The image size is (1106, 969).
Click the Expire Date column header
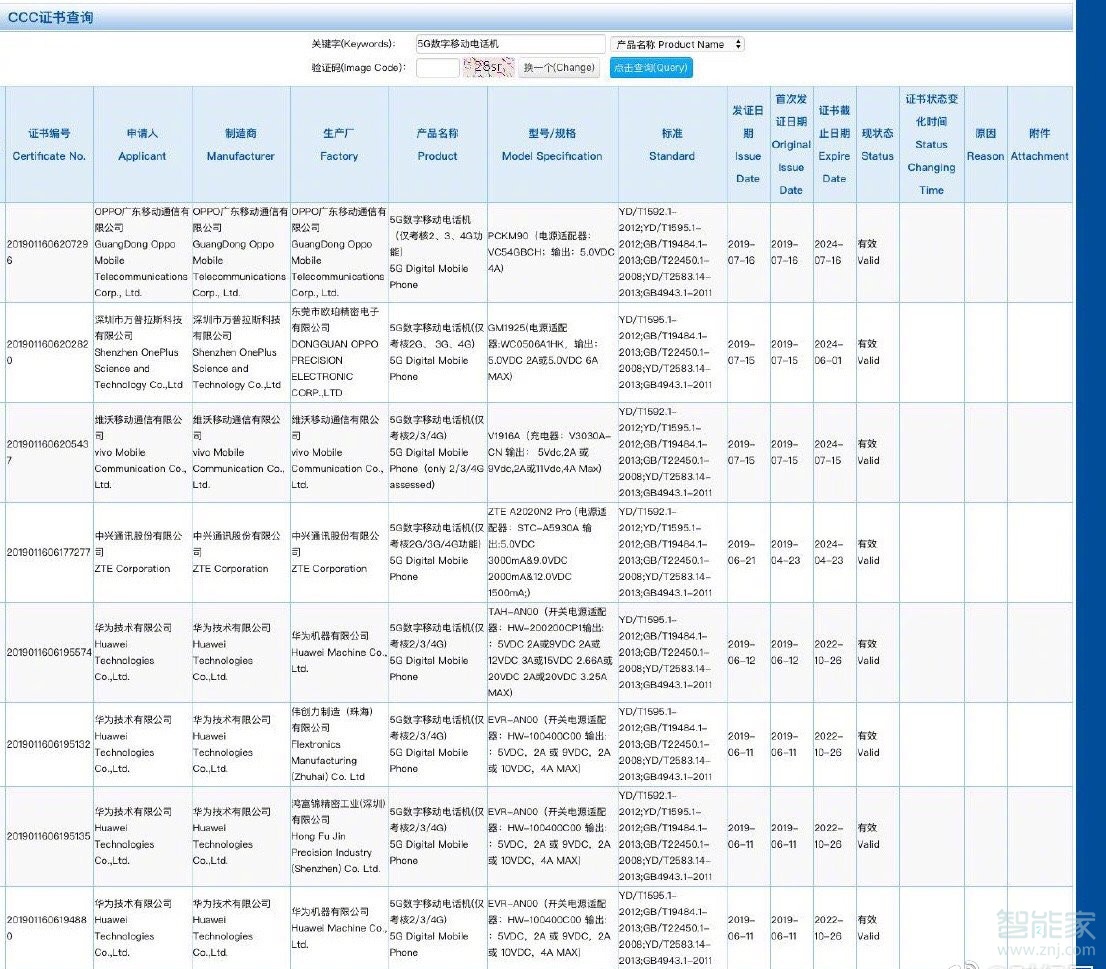tap(834, 145)
